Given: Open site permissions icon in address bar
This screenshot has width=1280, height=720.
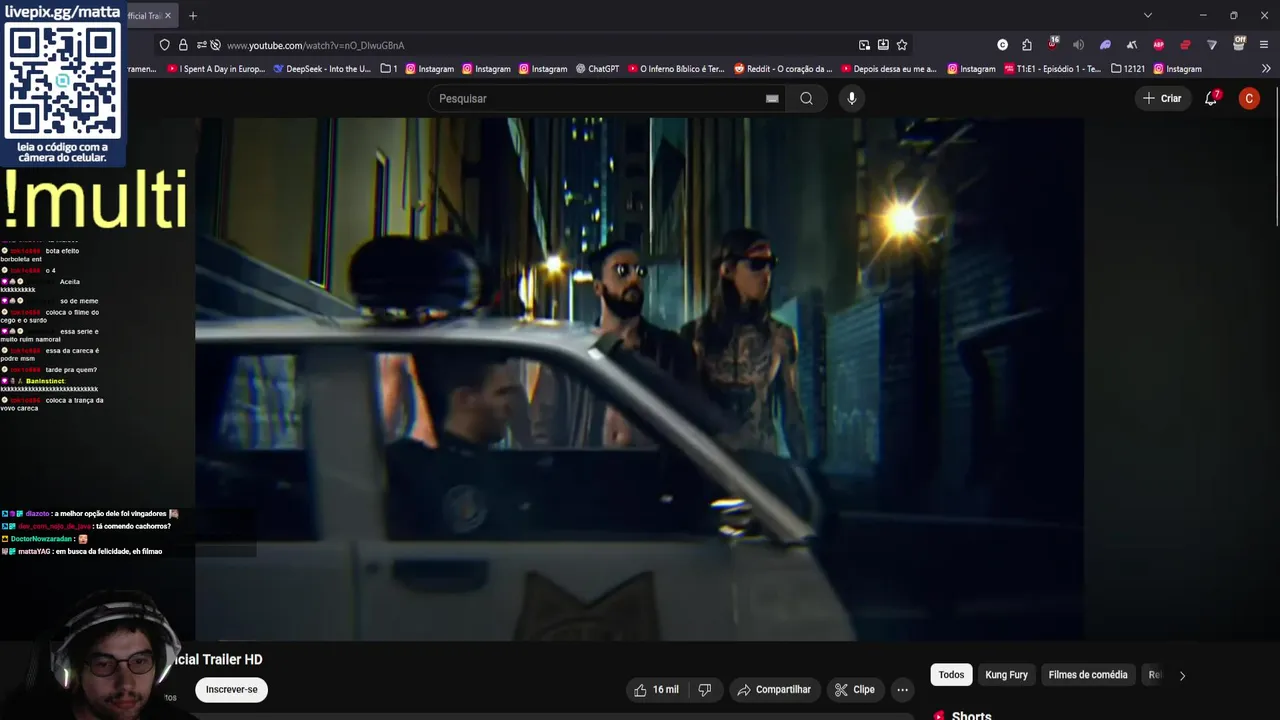Looking at the screenshot, I should (201, 45).
